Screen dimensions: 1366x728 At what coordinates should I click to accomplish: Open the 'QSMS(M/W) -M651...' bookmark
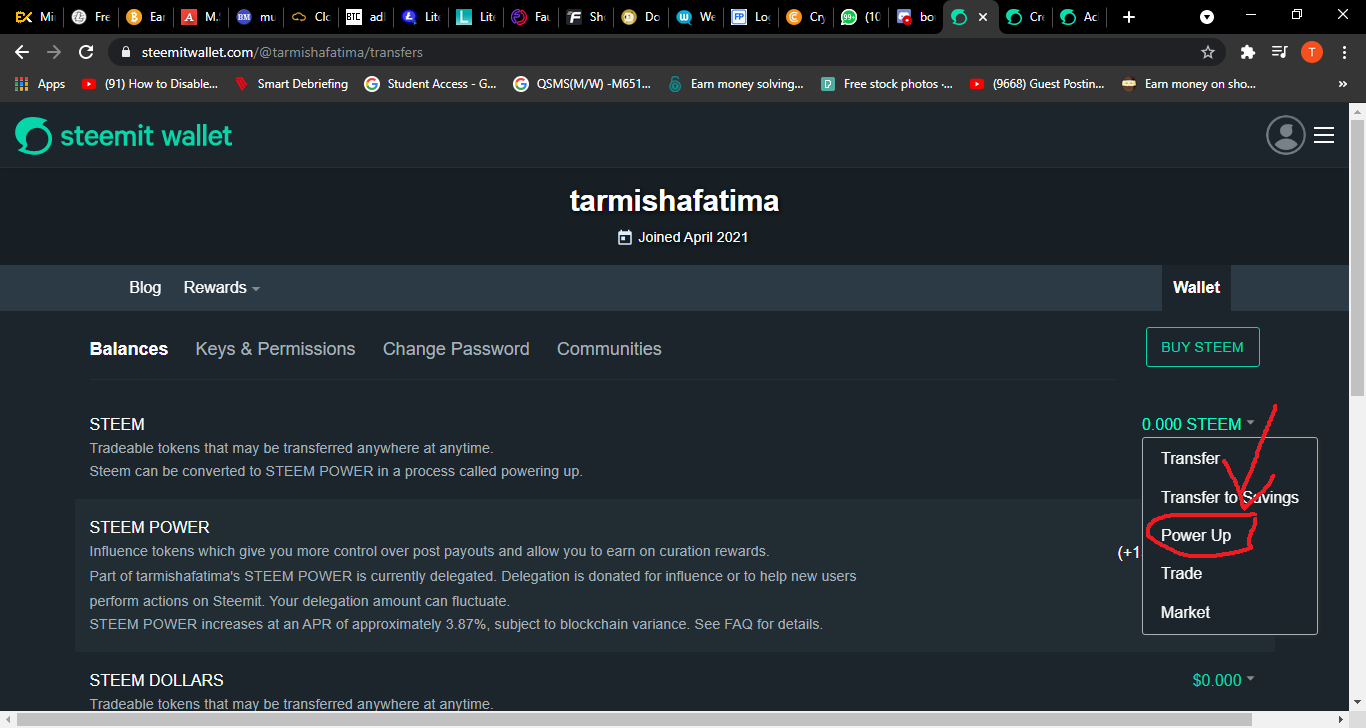(582, 84)
